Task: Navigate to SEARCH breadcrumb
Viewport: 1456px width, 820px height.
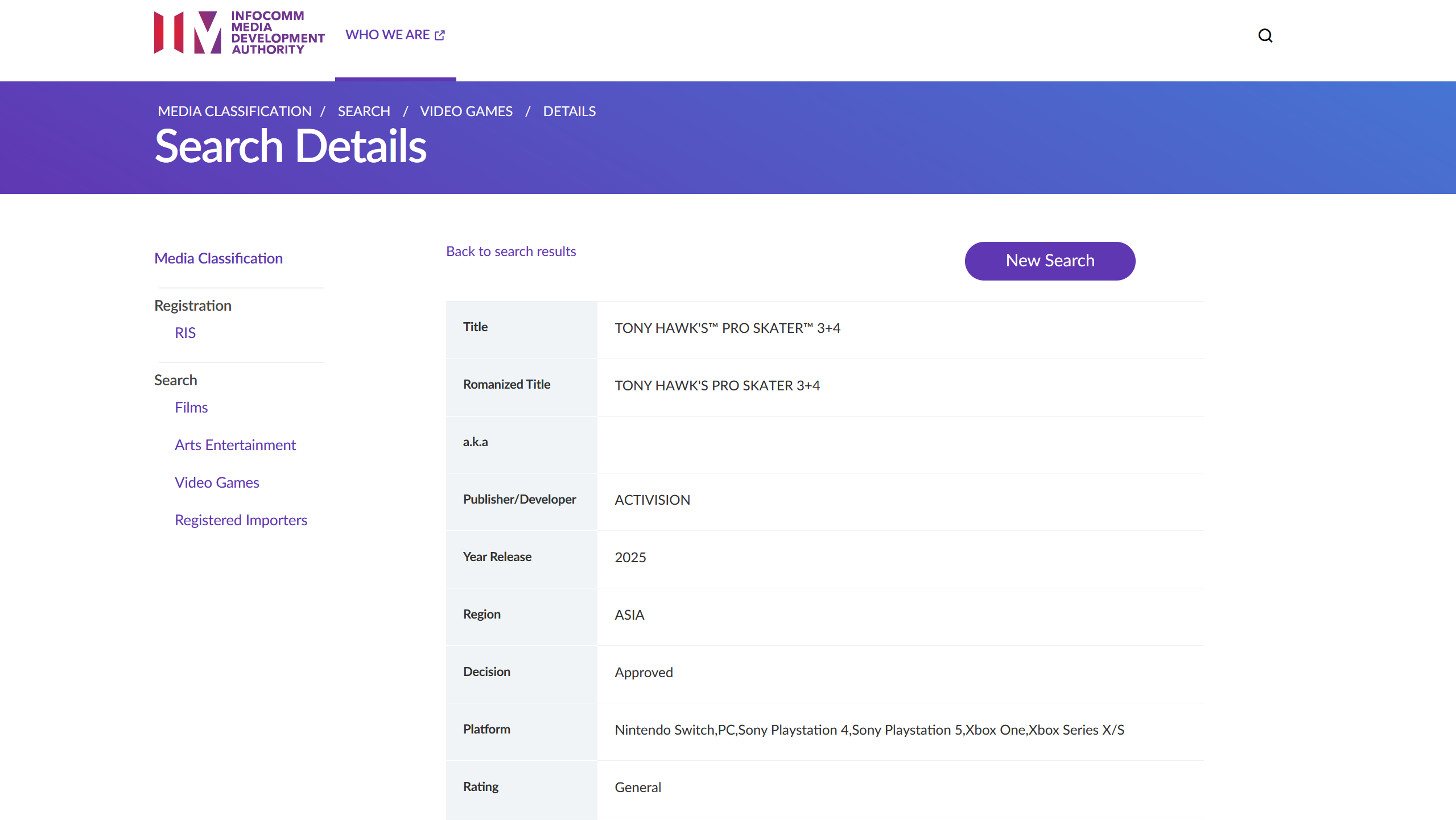Action: (364, 112)
